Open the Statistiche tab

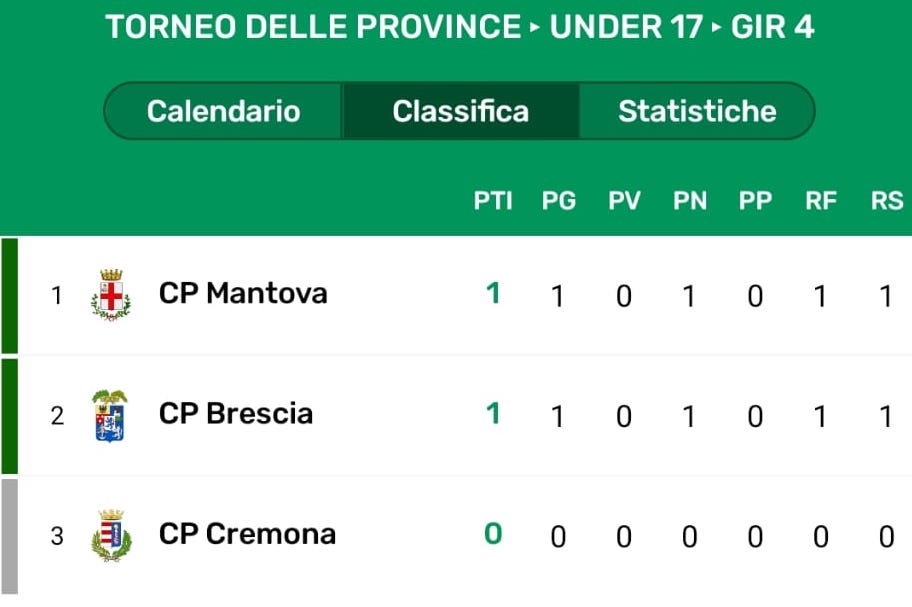point(697,111)
